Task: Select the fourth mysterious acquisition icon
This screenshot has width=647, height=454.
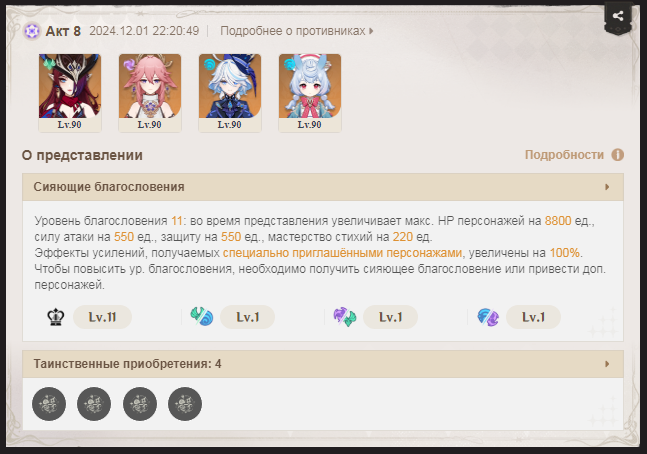Action: point(185,404)
